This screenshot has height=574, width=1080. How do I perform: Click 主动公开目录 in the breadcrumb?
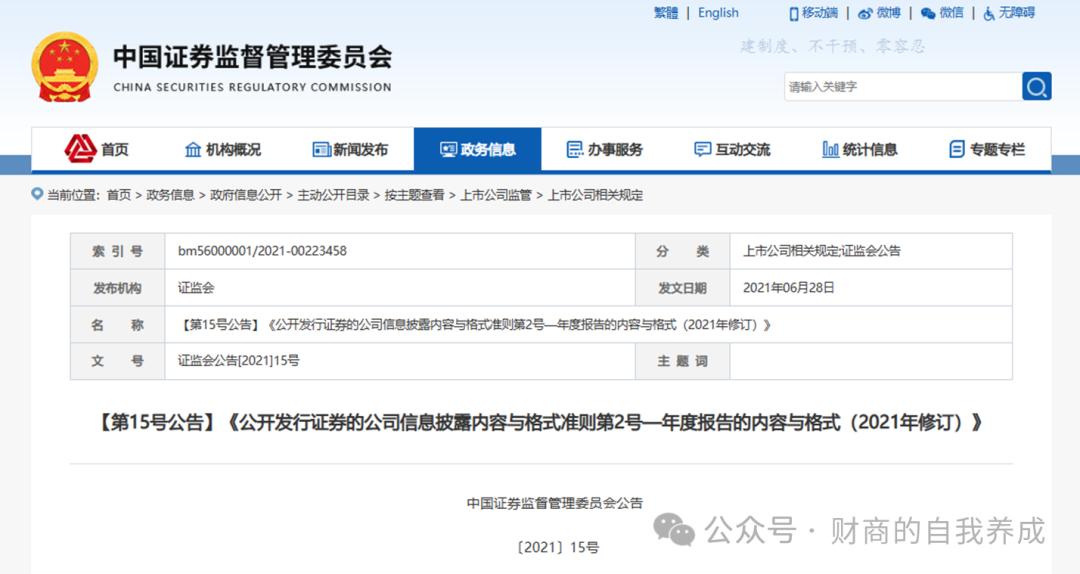[x=333, y=195]
